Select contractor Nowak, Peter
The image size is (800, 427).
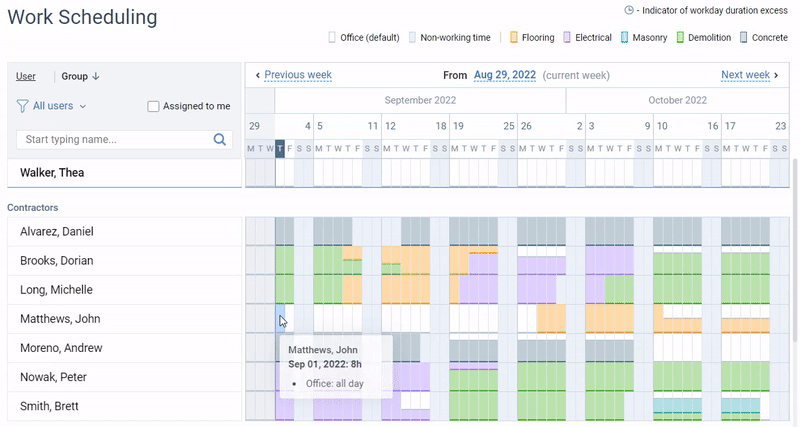124,377
